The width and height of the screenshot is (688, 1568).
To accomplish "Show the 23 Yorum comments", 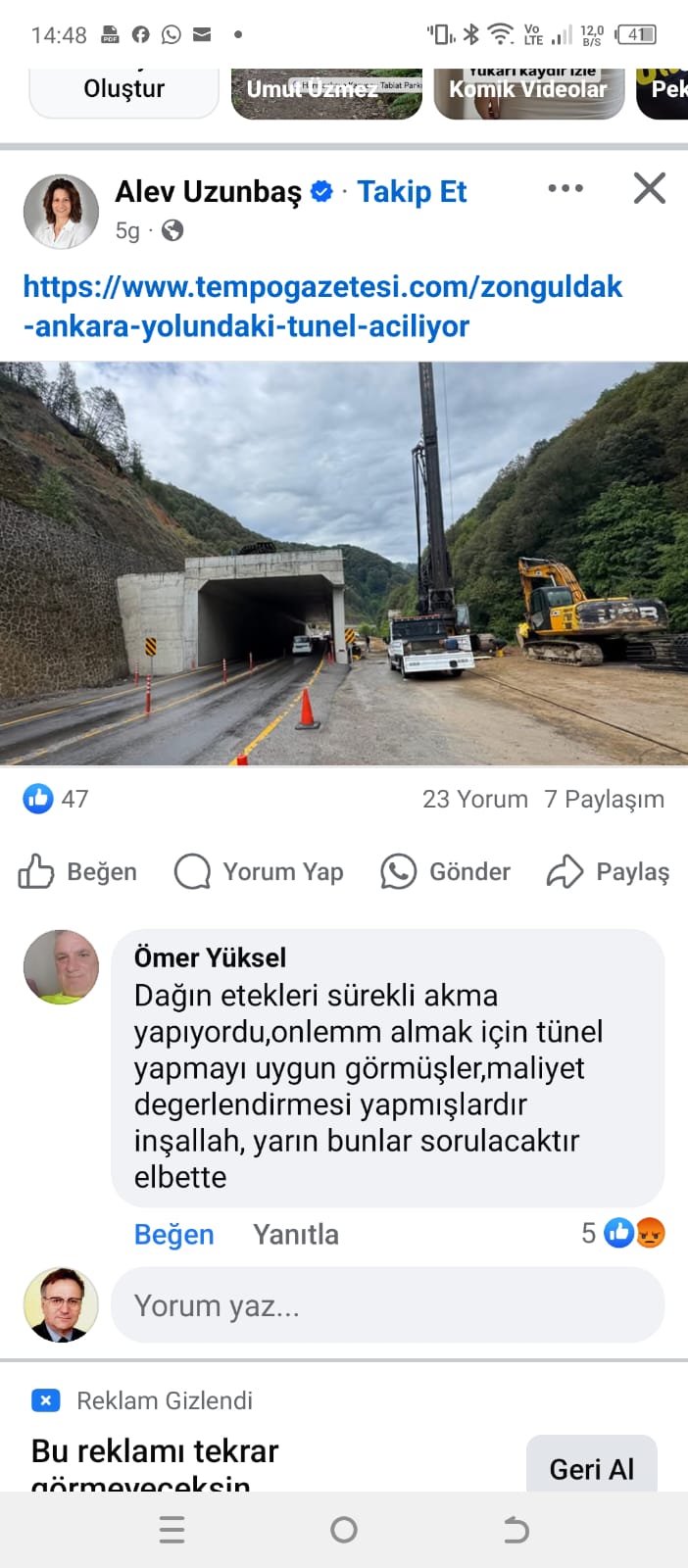I will click(x=475, y=800).
